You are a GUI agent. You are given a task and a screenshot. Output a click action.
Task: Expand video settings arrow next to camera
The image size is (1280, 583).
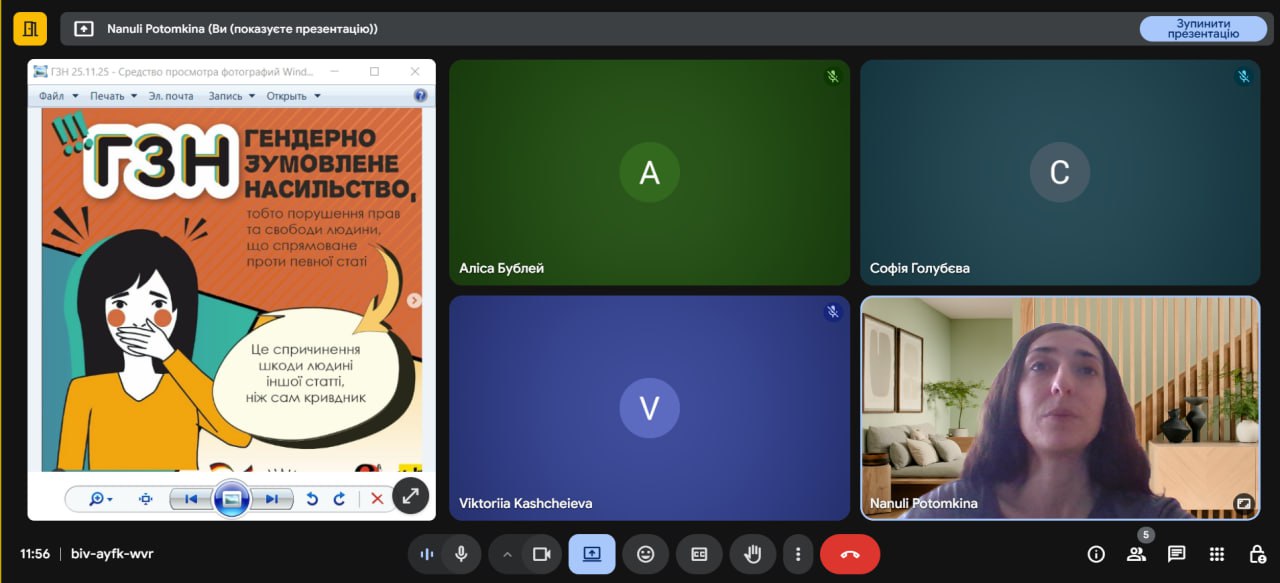click(x=507, y=554)
